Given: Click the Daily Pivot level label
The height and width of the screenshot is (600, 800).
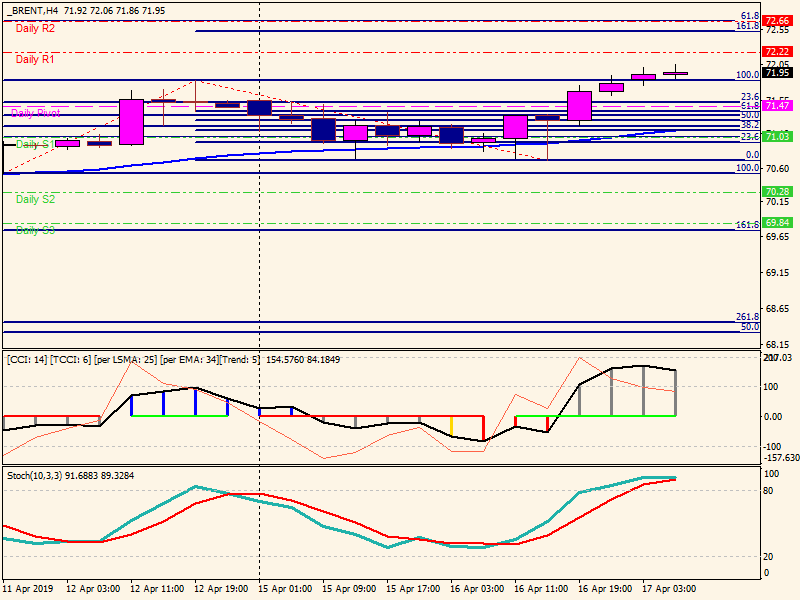Looking at the screenshot, I should point(35,113).
